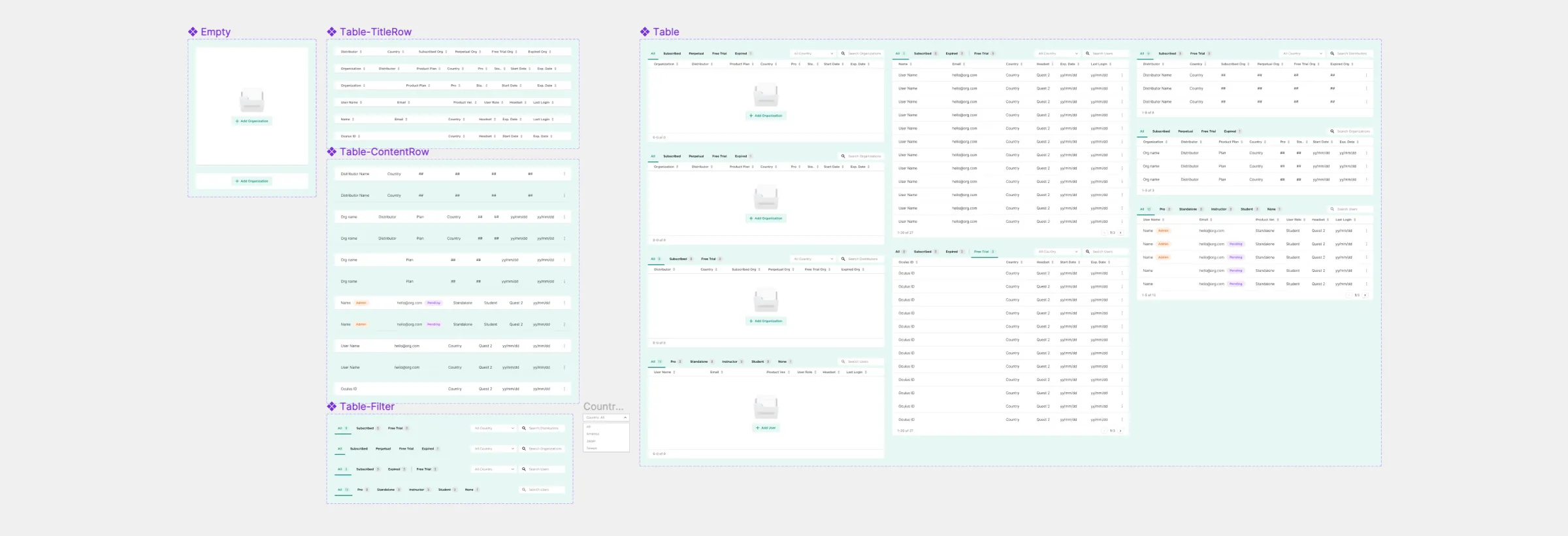Viewport: 1568px width, 536px height.
Task: Click empty-state inbox illustration in Empty component
Action: tap(252, 100)
